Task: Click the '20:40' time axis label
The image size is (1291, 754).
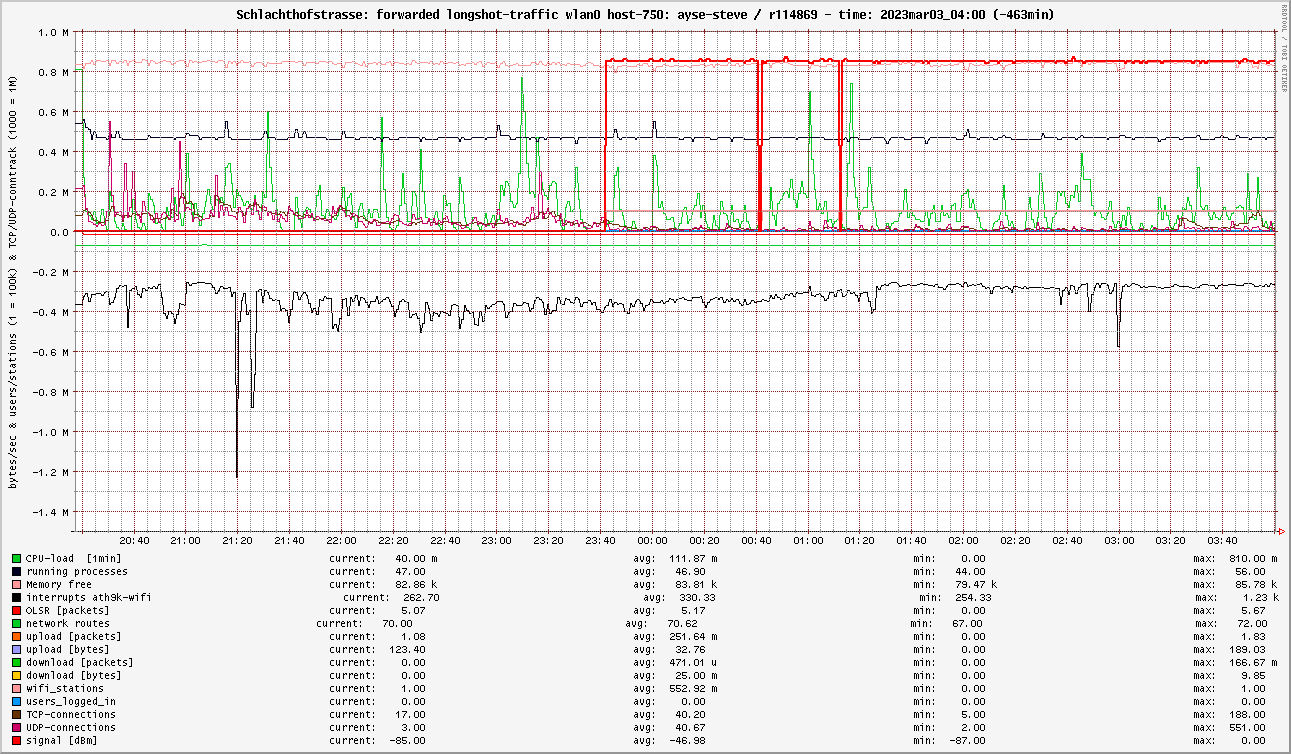Action: tap(134, 540)
